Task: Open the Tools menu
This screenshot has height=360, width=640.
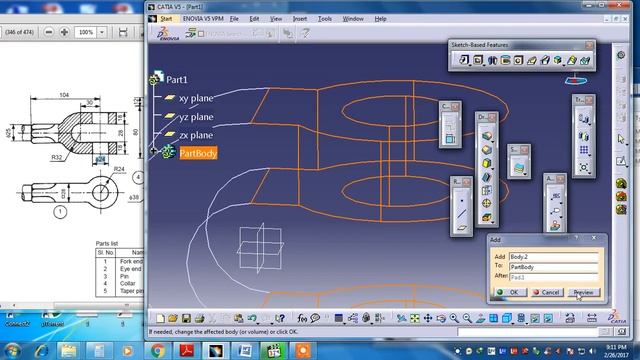Action: click(325, 19)
